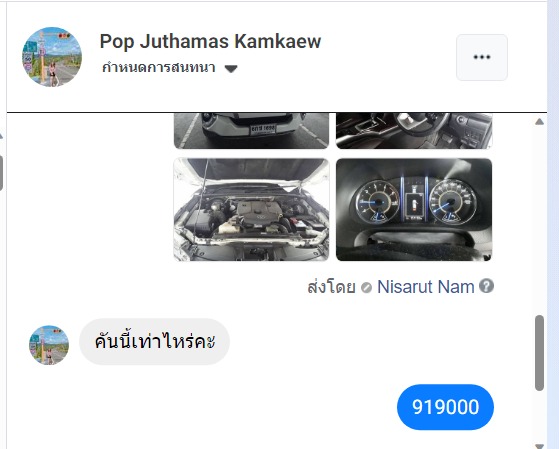Click the small badge icon before Nisarut Nam

[366, 287]
